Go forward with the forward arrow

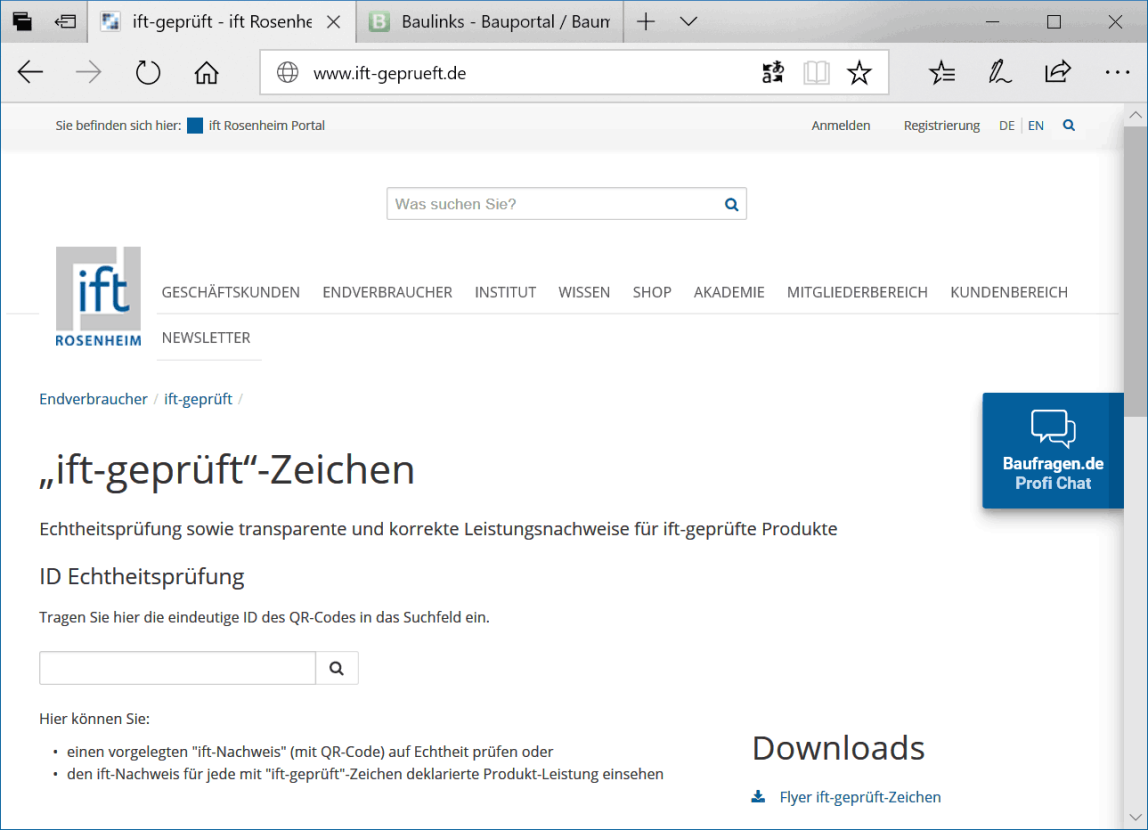[x=89, y=72]
